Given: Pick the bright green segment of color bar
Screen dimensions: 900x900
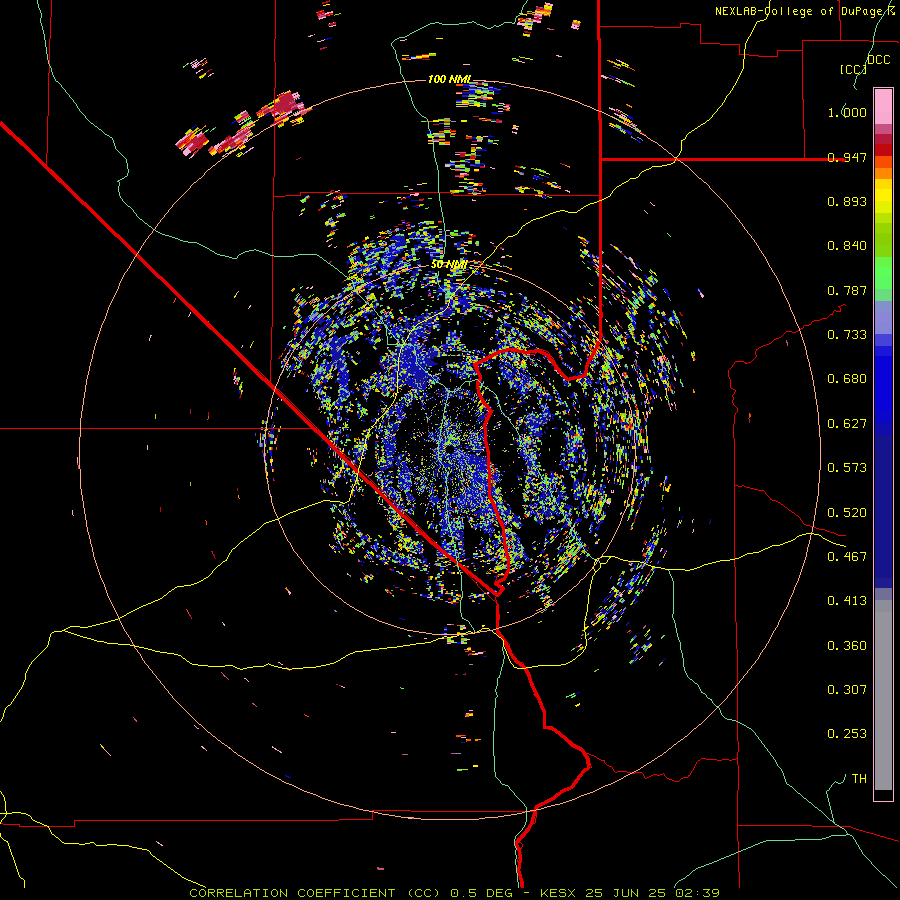Looking at the screenshot, I should pos(883,273).
